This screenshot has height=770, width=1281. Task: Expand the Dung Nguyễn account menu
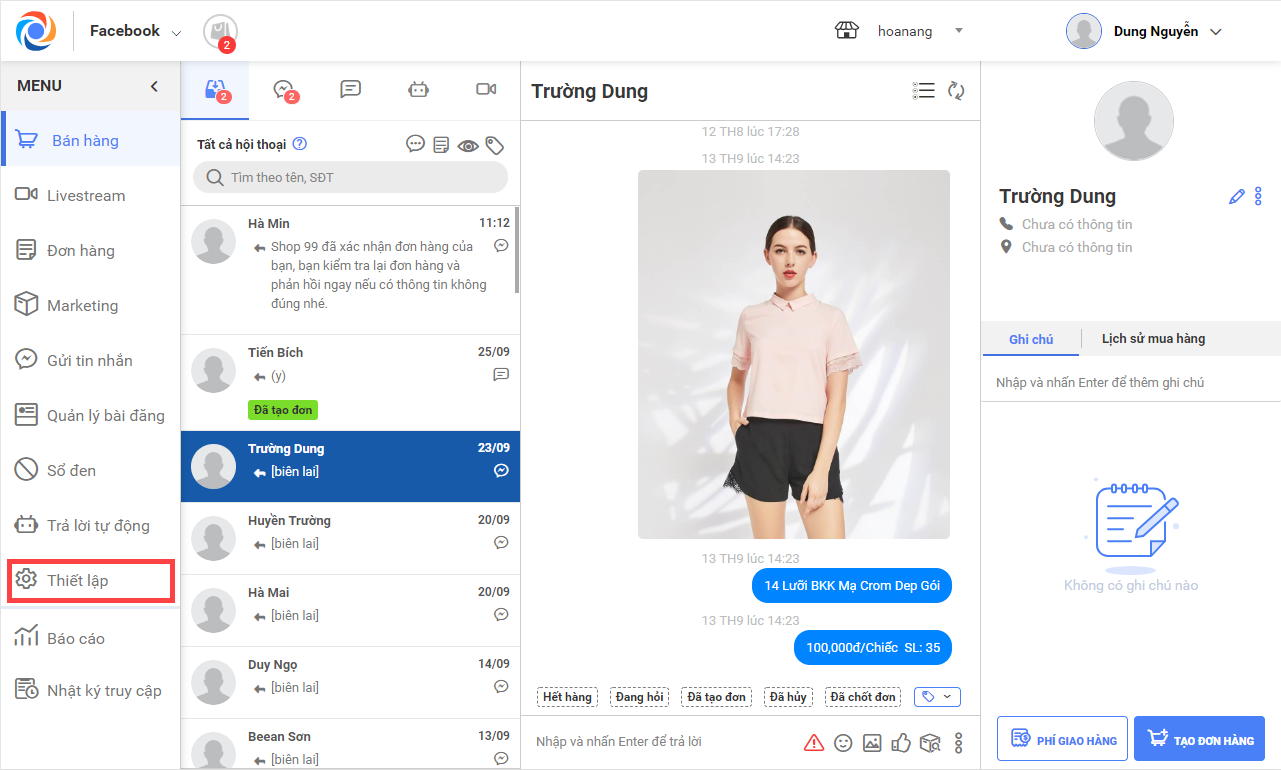point(1216,31)
